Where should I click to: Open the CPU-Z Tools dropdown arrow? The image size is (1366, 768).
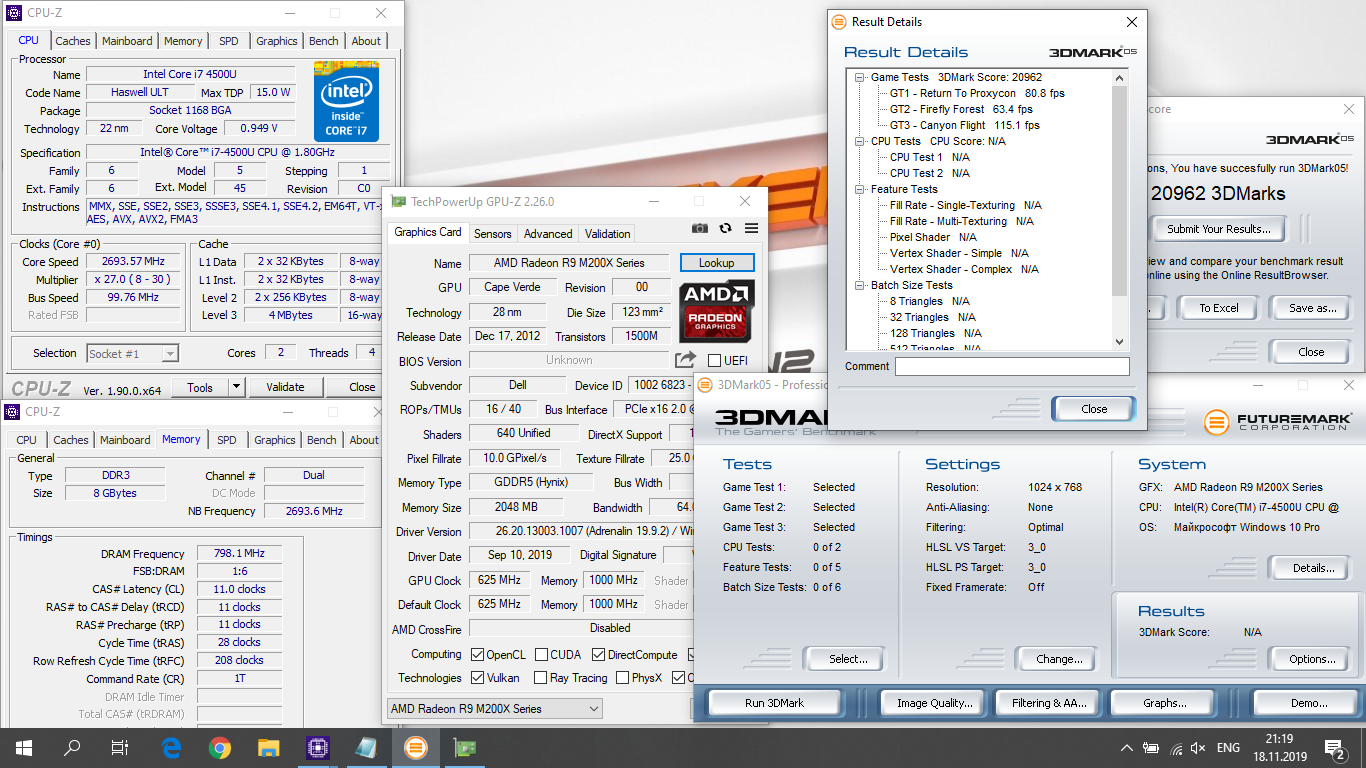(x=236, y=387)
